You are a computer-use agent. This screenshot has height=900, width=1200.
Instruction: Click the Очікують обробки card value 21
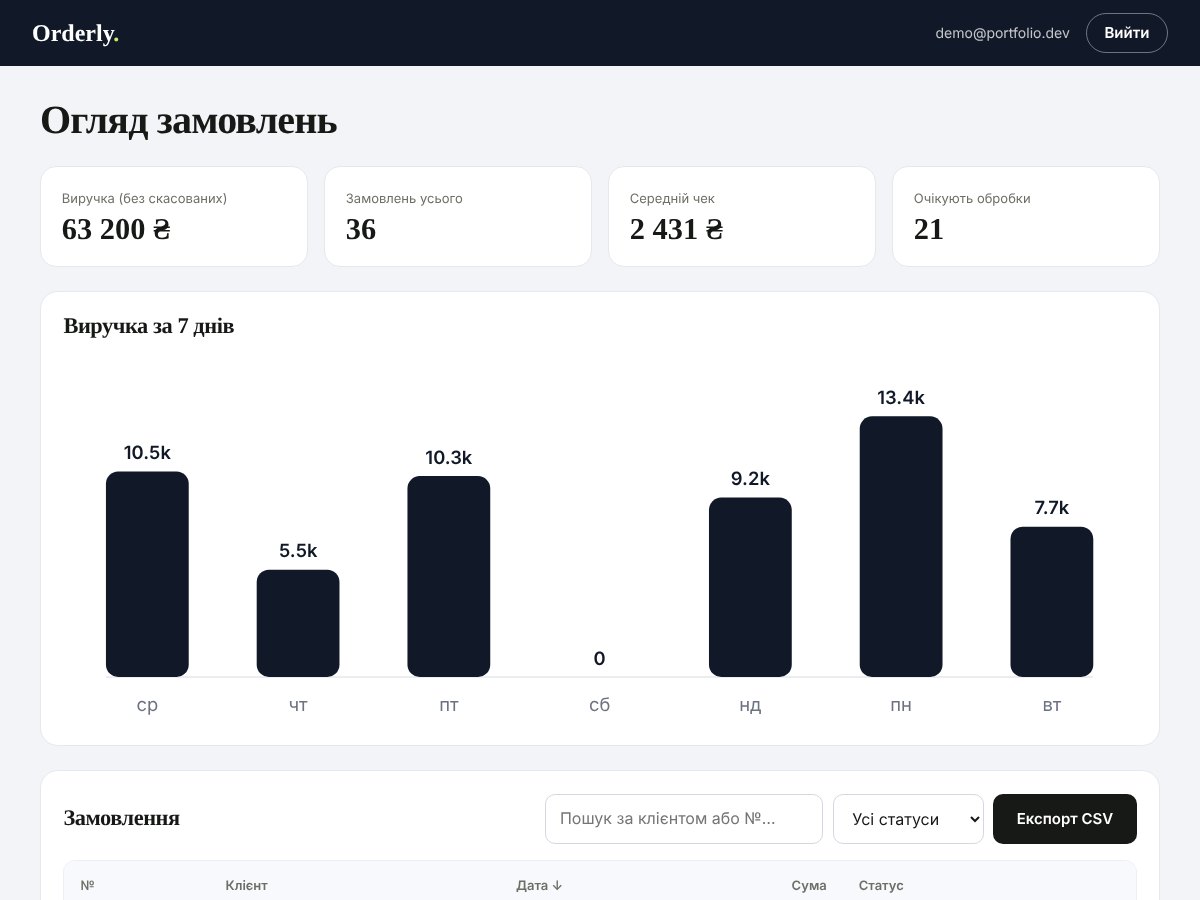(x=929, y=230)
